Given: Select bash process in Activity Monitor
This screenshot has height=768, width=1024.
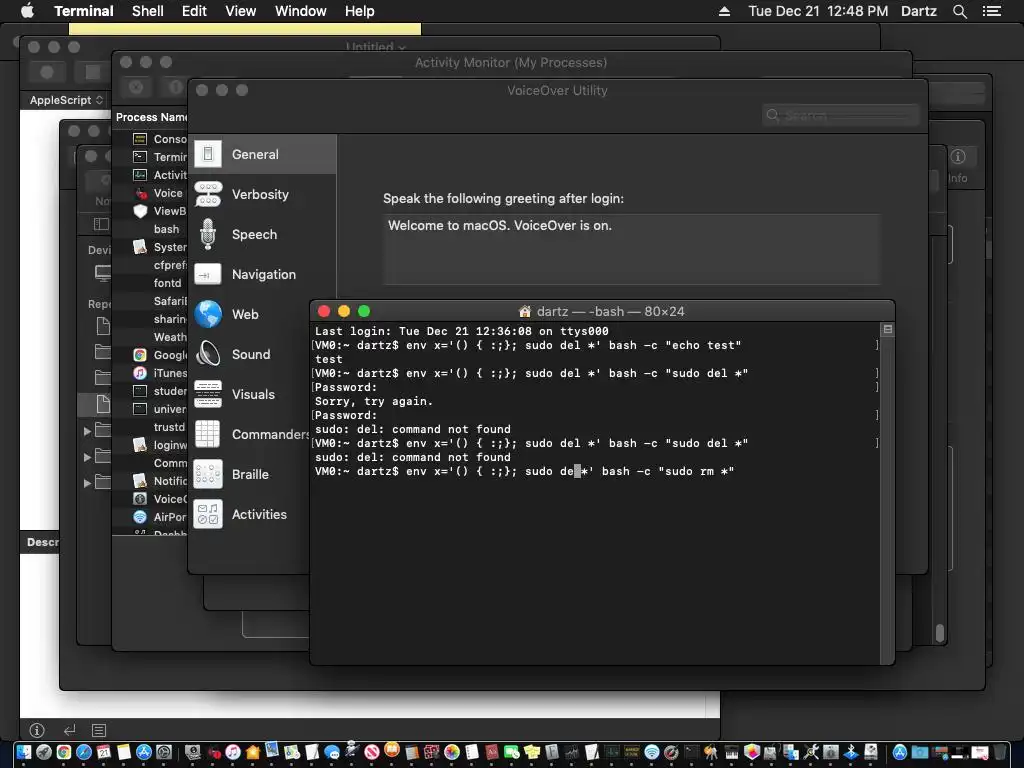Looking at the screenshot, I should (150, 229).
